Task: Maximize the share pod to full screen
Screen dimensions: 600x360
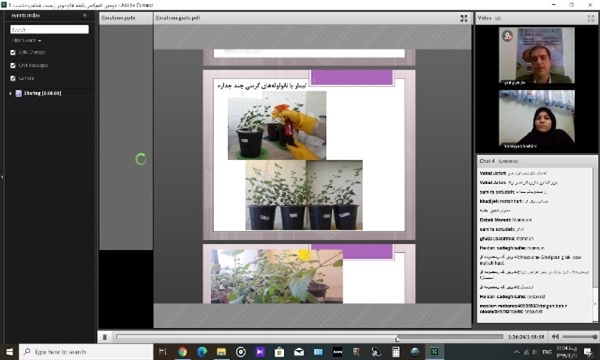Action: (x=464, y=18)
